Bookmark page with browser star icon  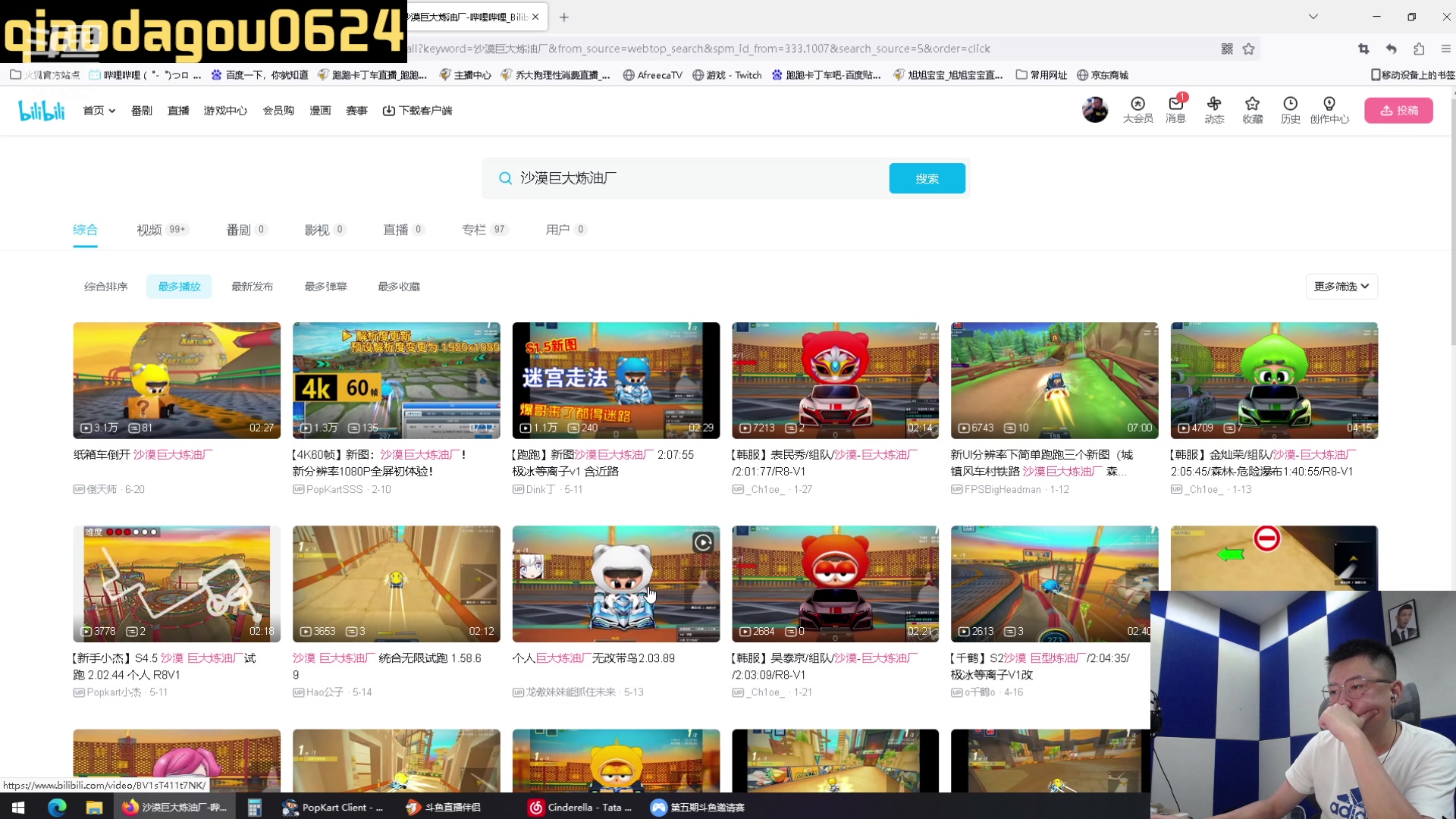1248,49
